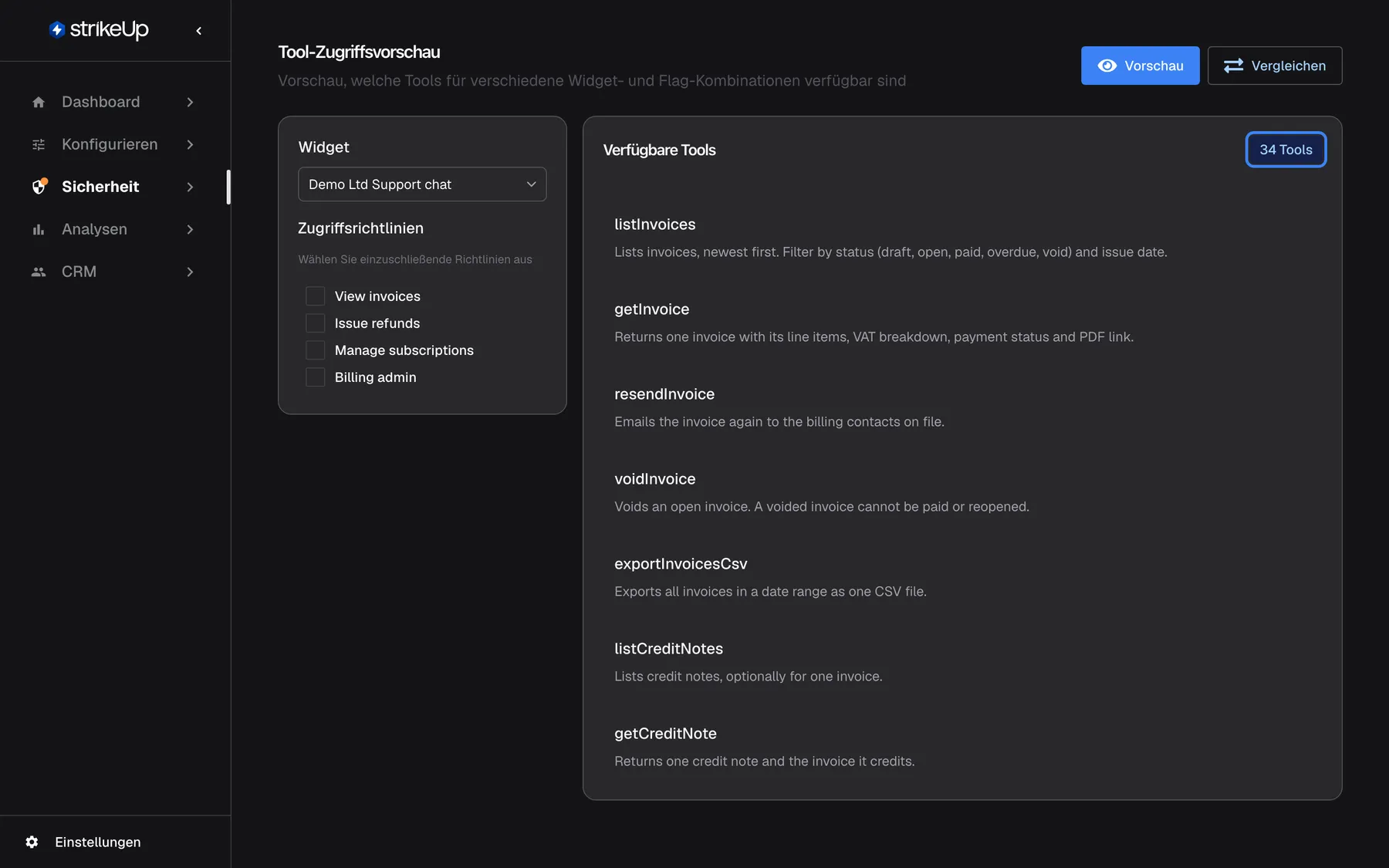Select the exportInvoicesCsv tool entry
1389x868 pixels.
961,577
